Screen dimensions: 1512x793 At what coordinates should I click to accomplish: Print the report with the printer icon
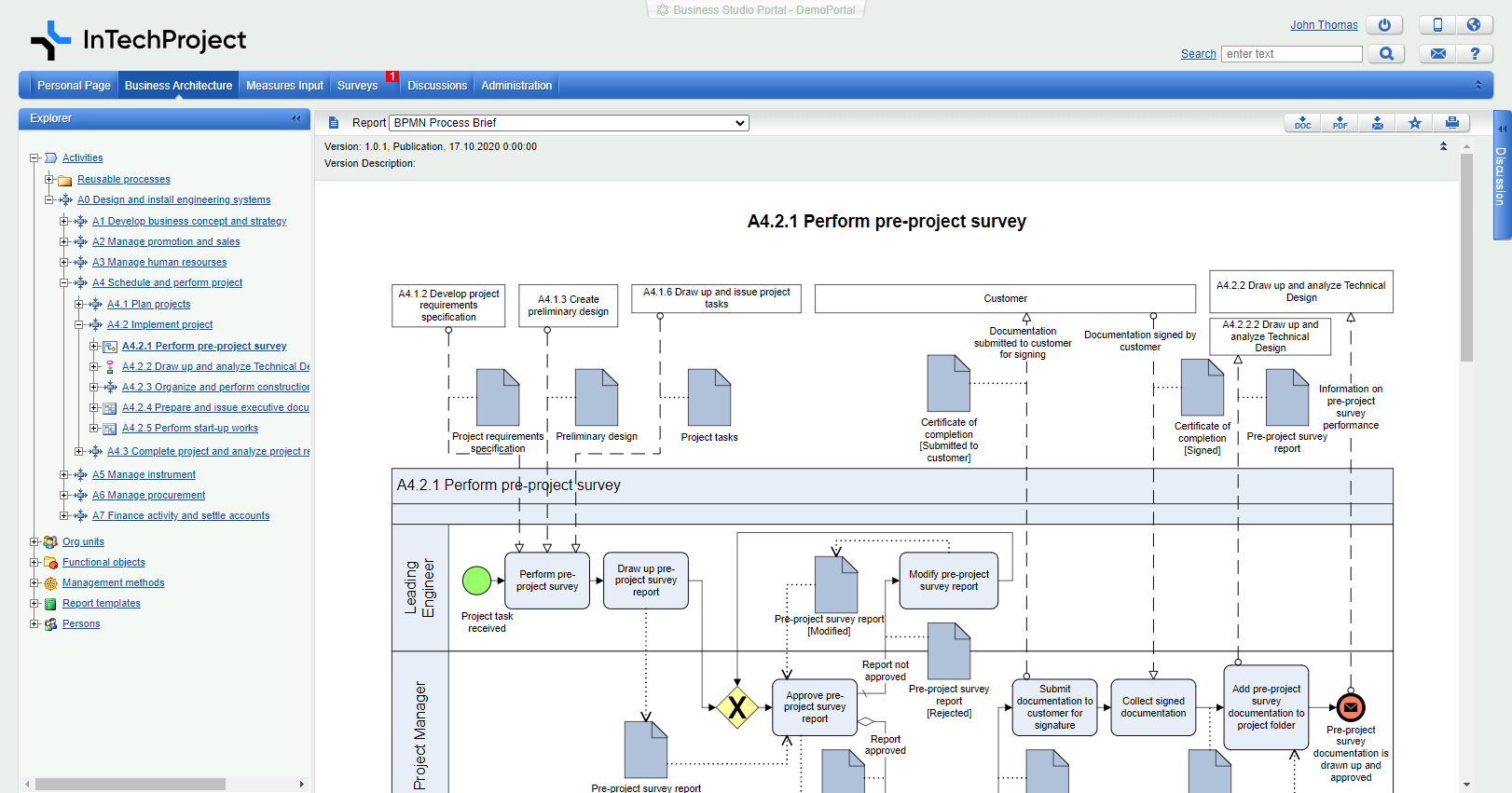pyautogui.click(x=1451, y=123)
